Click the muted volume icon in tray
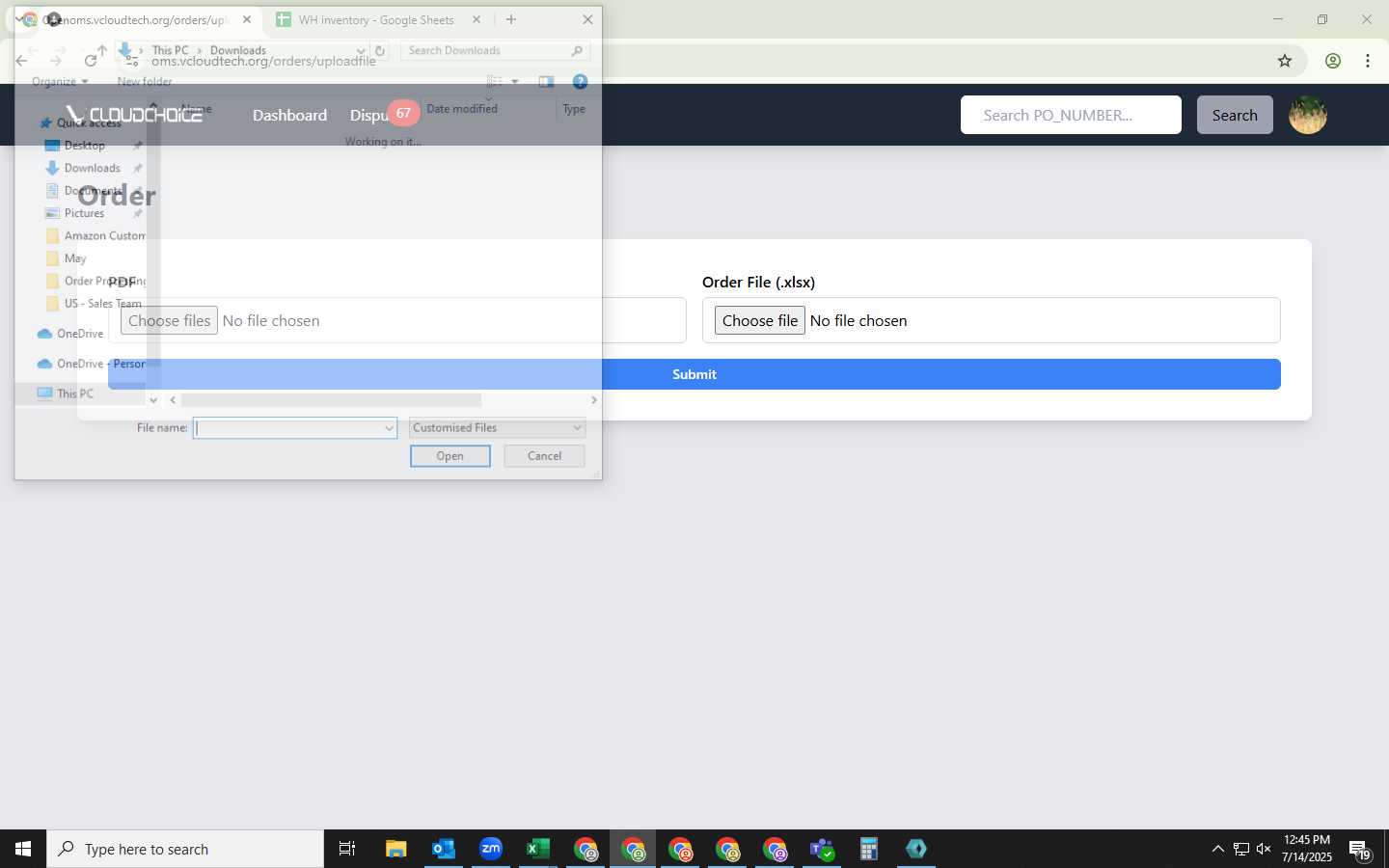 1264,849
